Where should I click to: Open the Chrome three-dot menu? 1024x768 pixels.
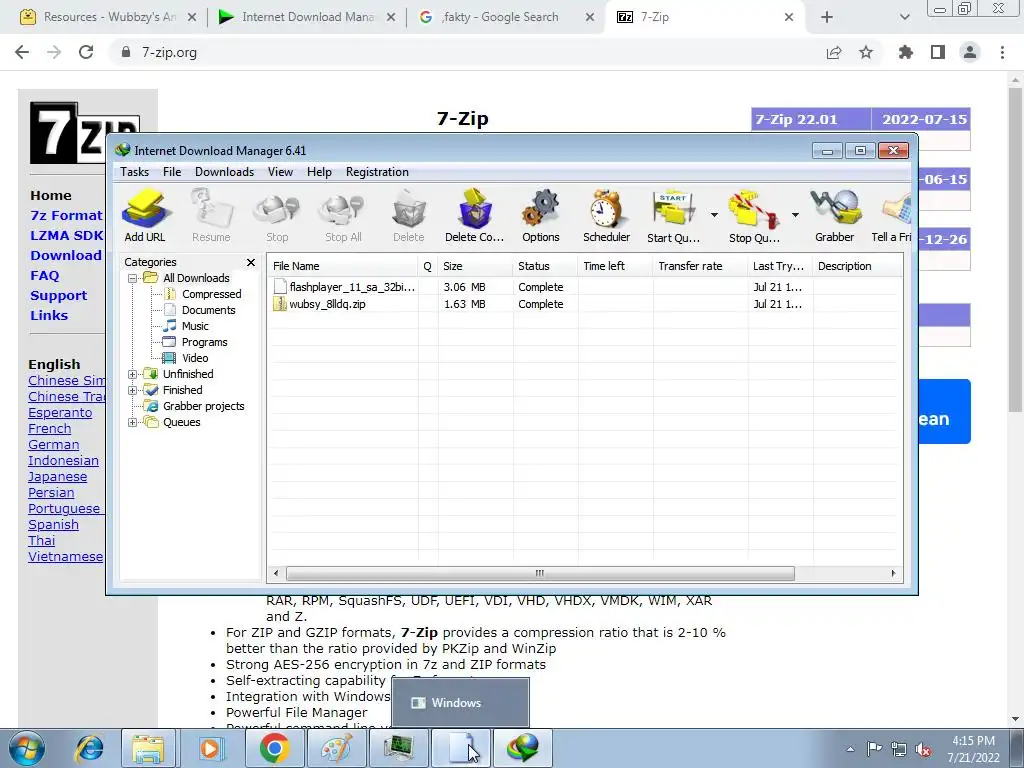tap(1002, 52)
